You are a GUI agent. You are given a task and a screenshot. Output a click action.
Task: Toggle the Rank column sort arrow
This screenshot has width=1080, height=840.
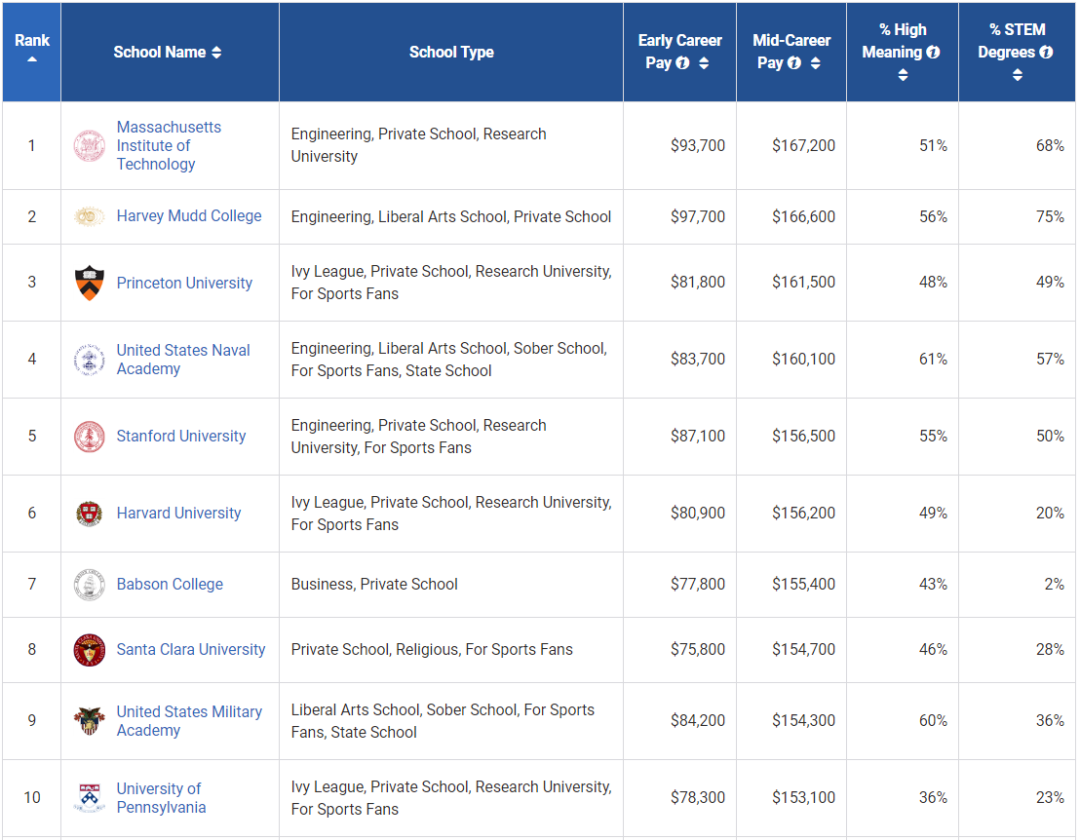(32, 60)
